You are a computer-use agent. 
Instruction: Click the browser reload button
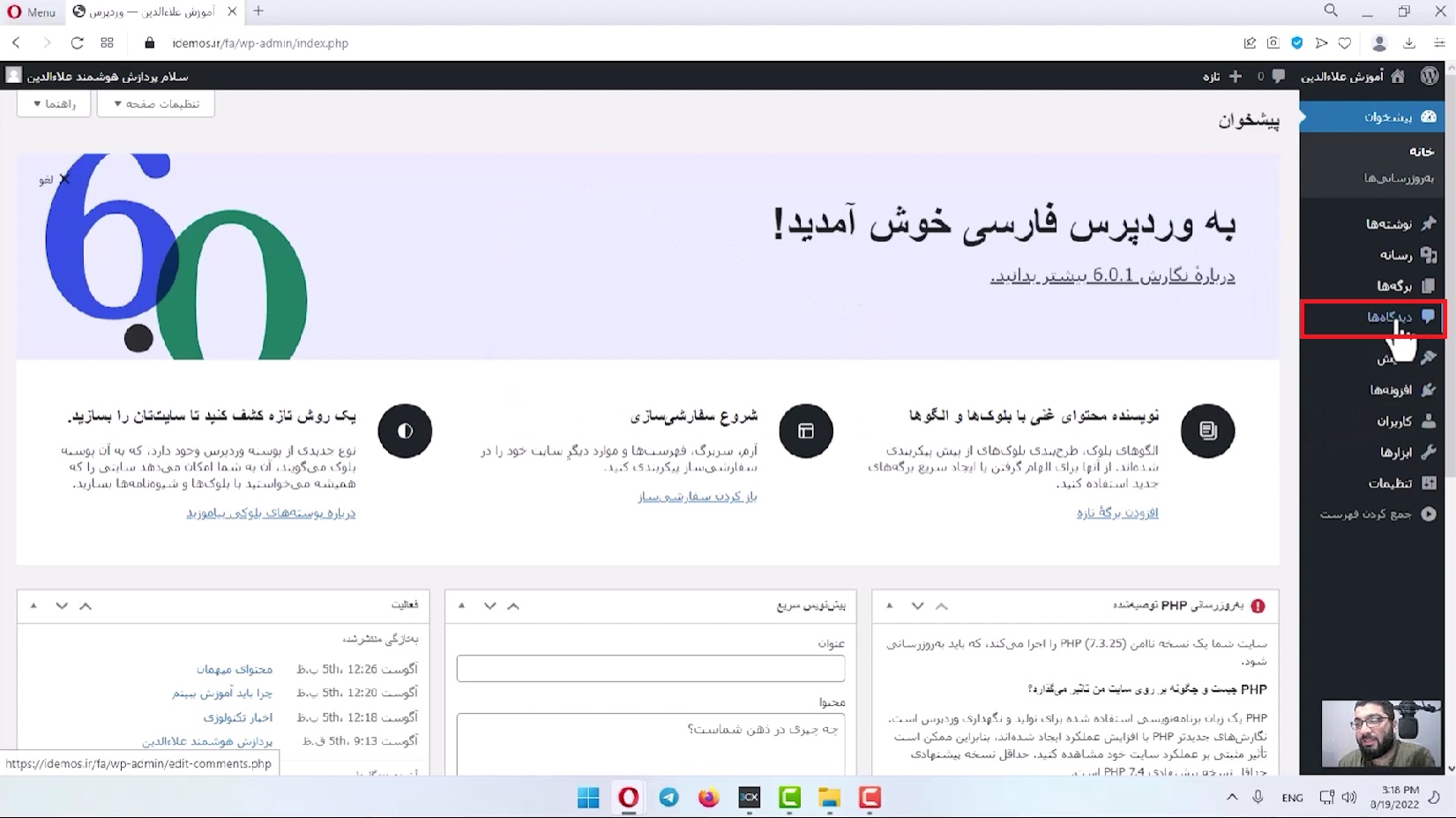coord(77,42)
